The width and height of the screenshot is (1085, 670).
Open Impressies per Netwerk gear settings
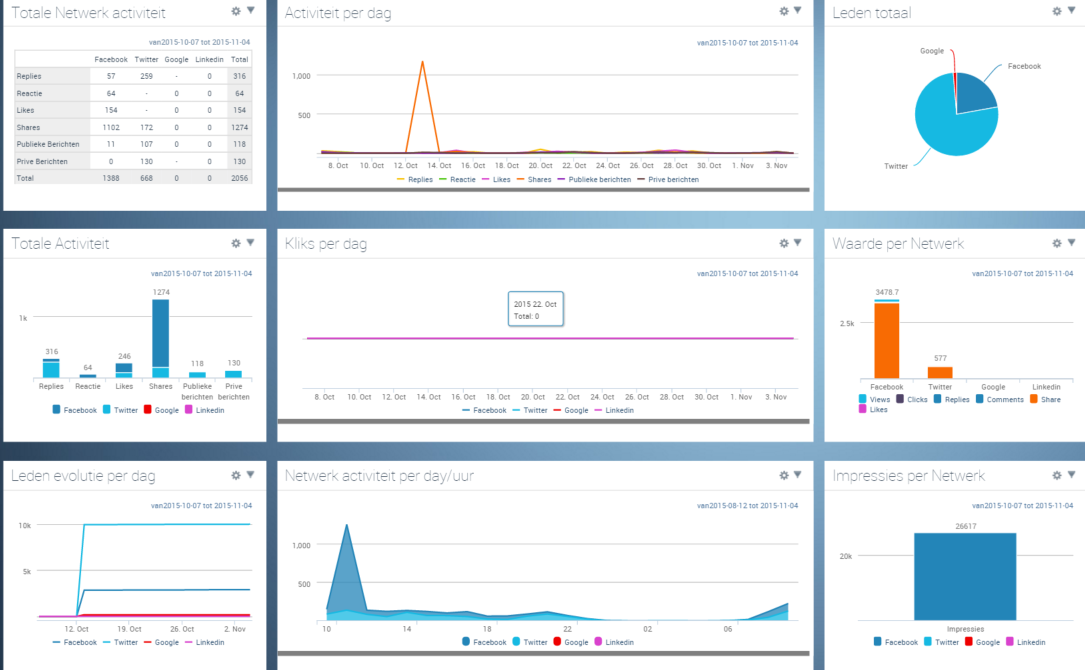[x=1057, y=475]
